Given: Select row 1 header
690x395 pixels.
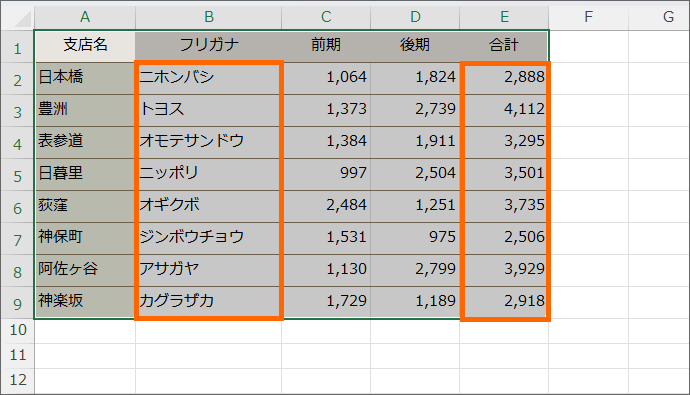Looking at the screenshot, I should pos(18,47).
